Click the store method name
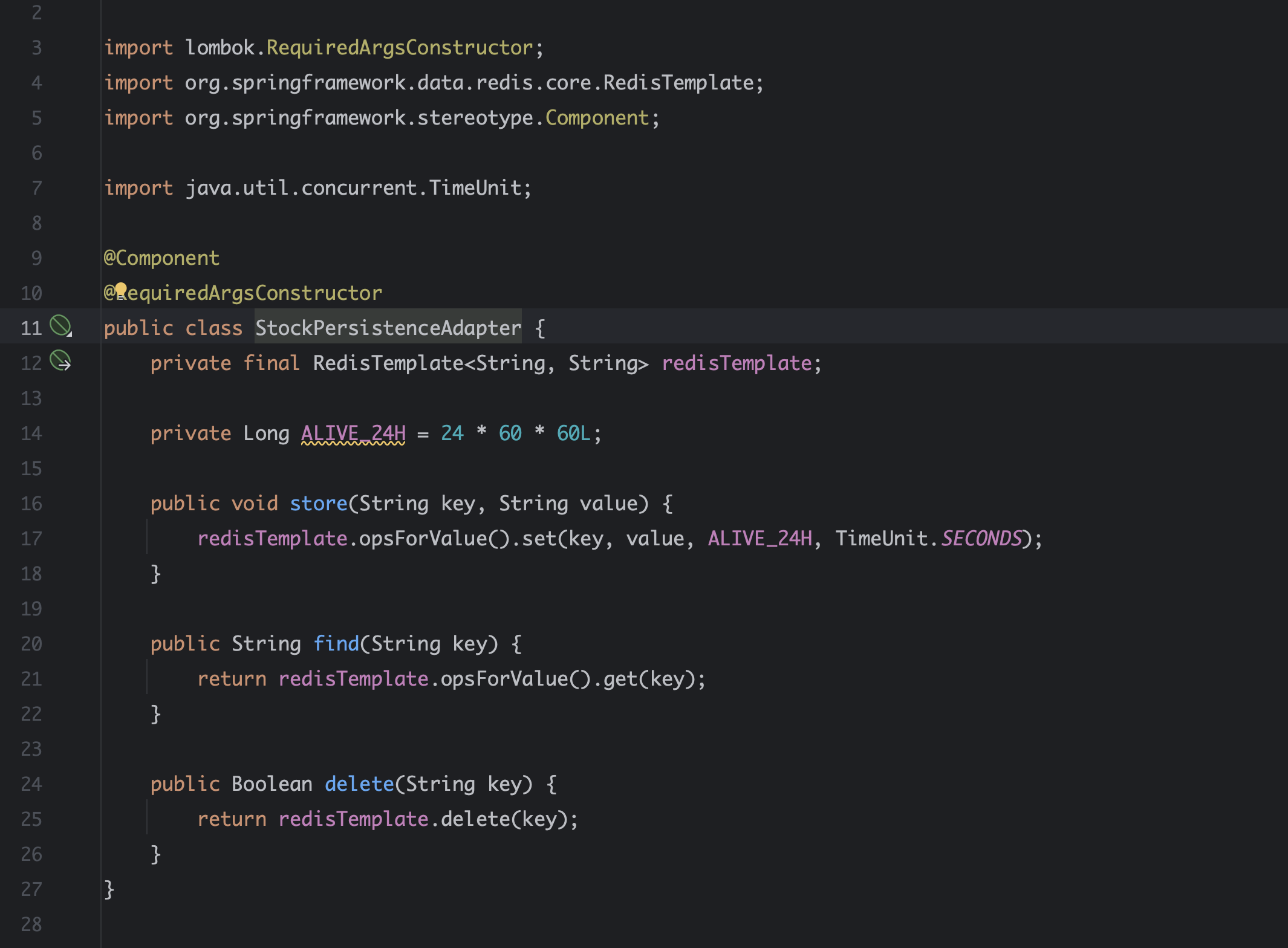1288x948 pixels. (x=318, y=503)
